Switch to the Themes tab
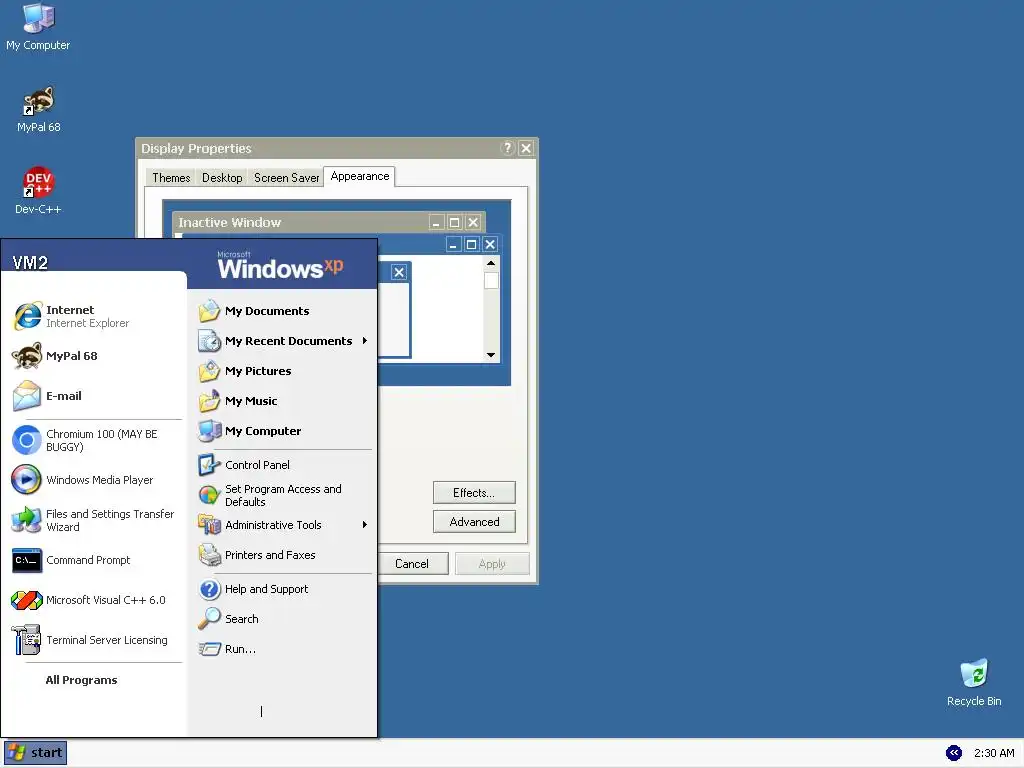Viewport: 1024px width, 768px height. 171,178
